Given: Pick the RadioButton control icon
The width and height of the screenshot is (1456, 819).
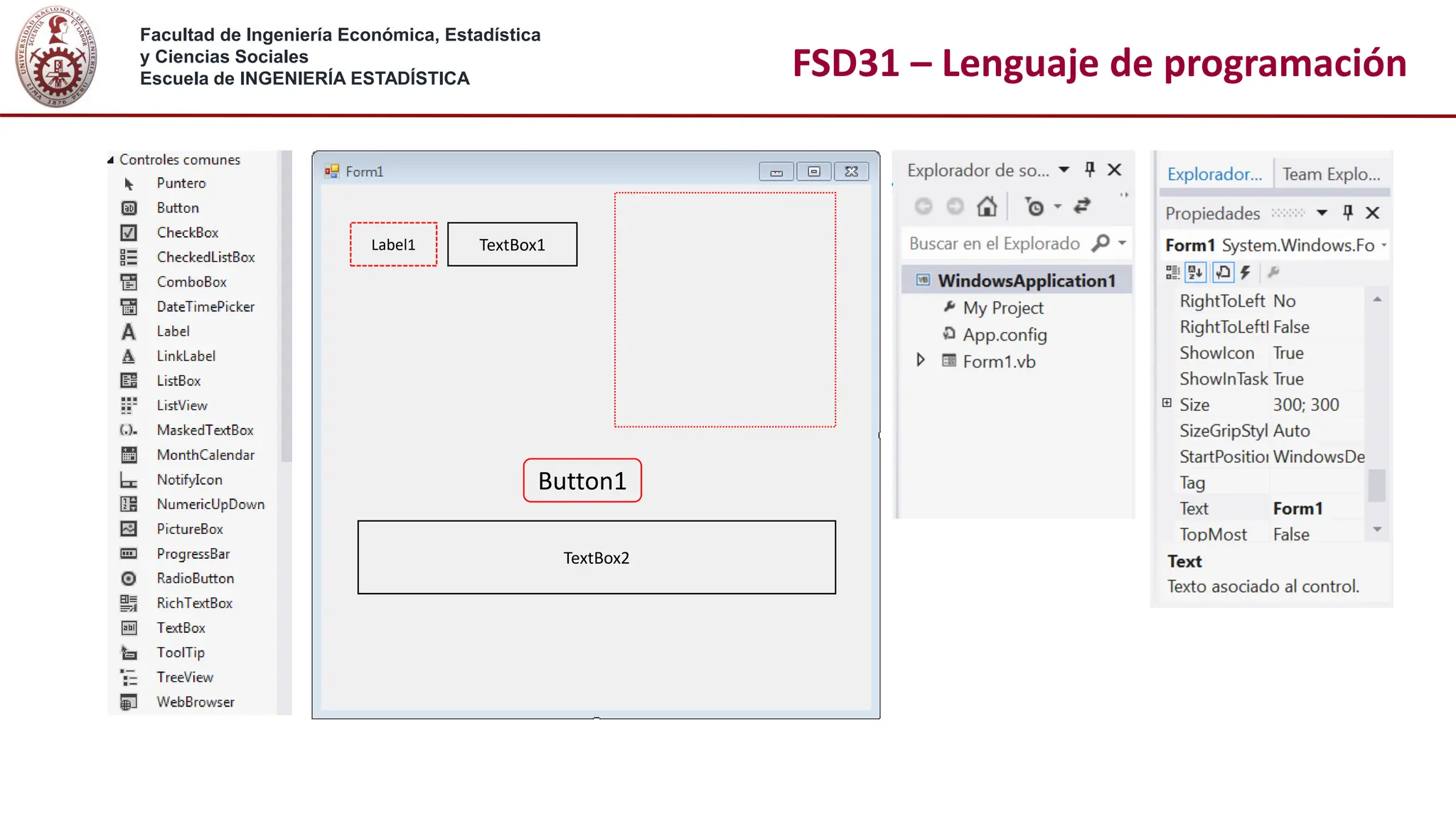Looking at the screenshot, I should pyautogui.click(x=129, y=579).
